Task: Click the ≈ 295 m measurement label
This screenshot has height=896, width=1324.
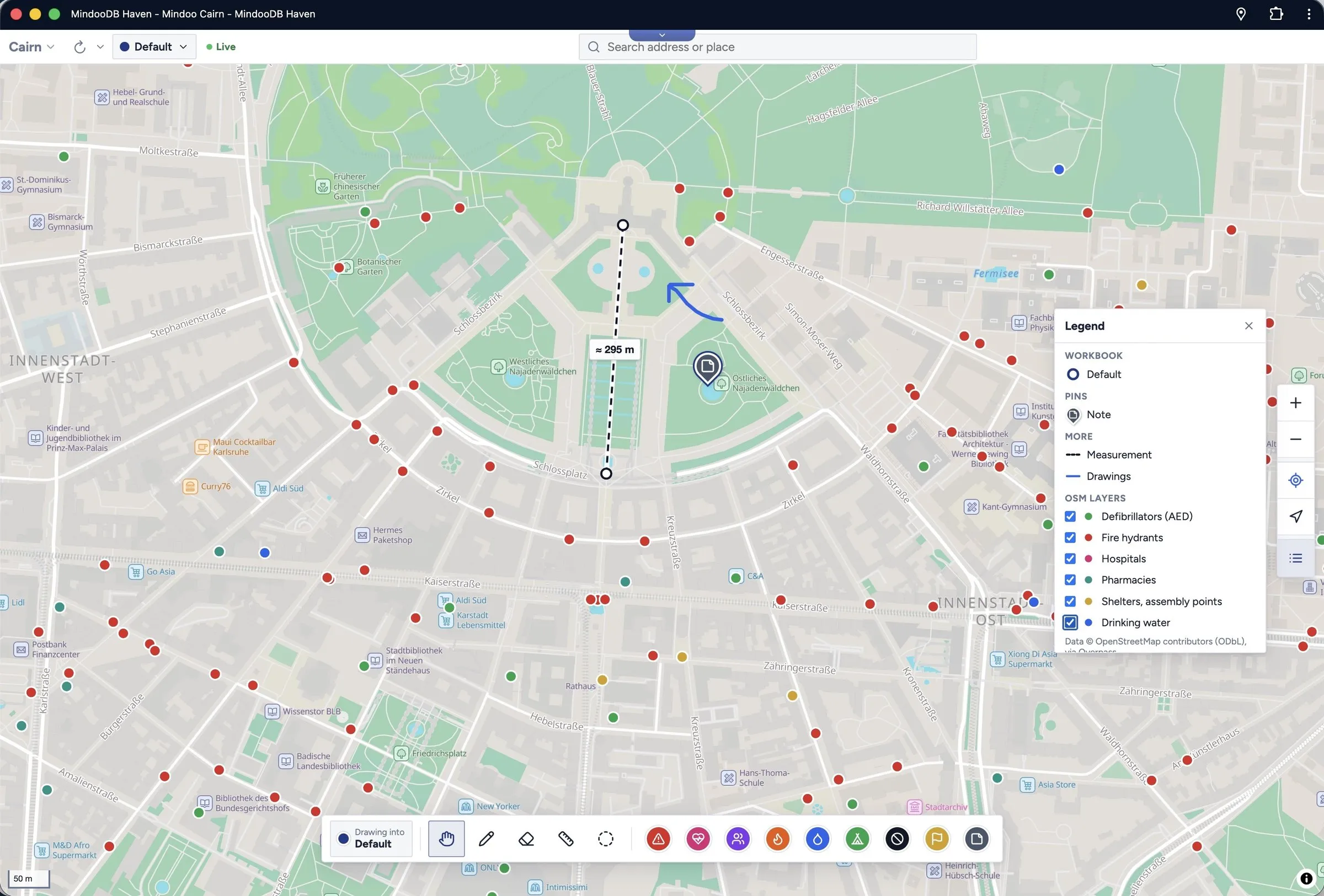Action: tap(615, 350)
